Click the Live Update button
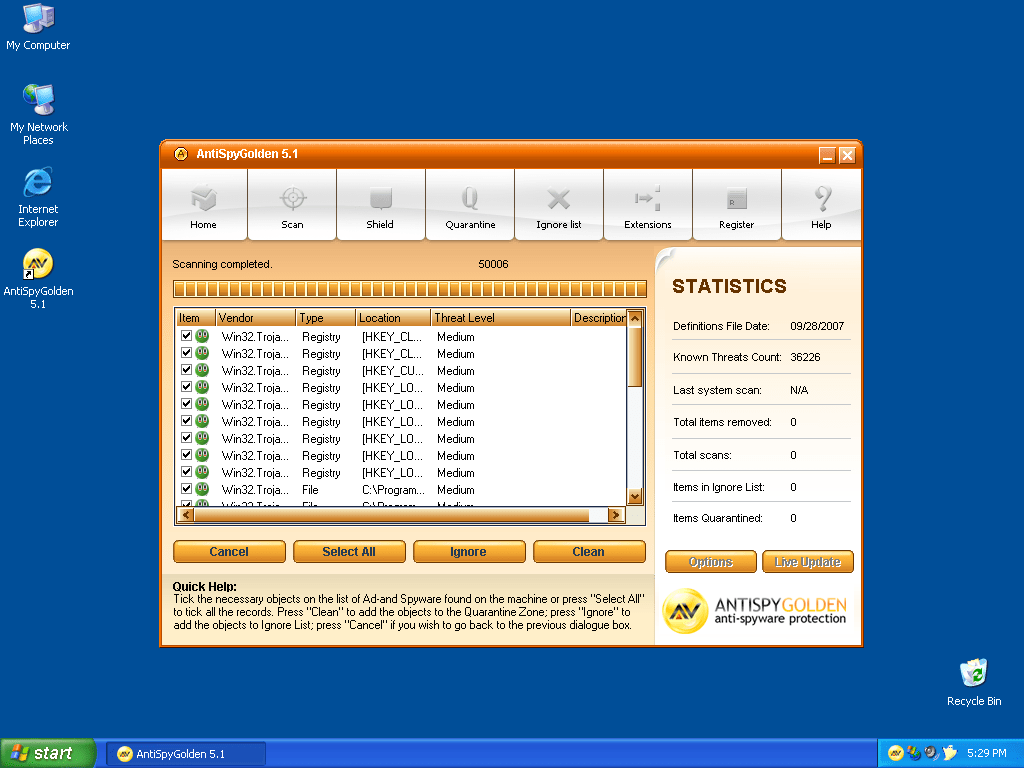This screenshot has height=768, width=1024. pyautogui.click(x=808, y=562)
